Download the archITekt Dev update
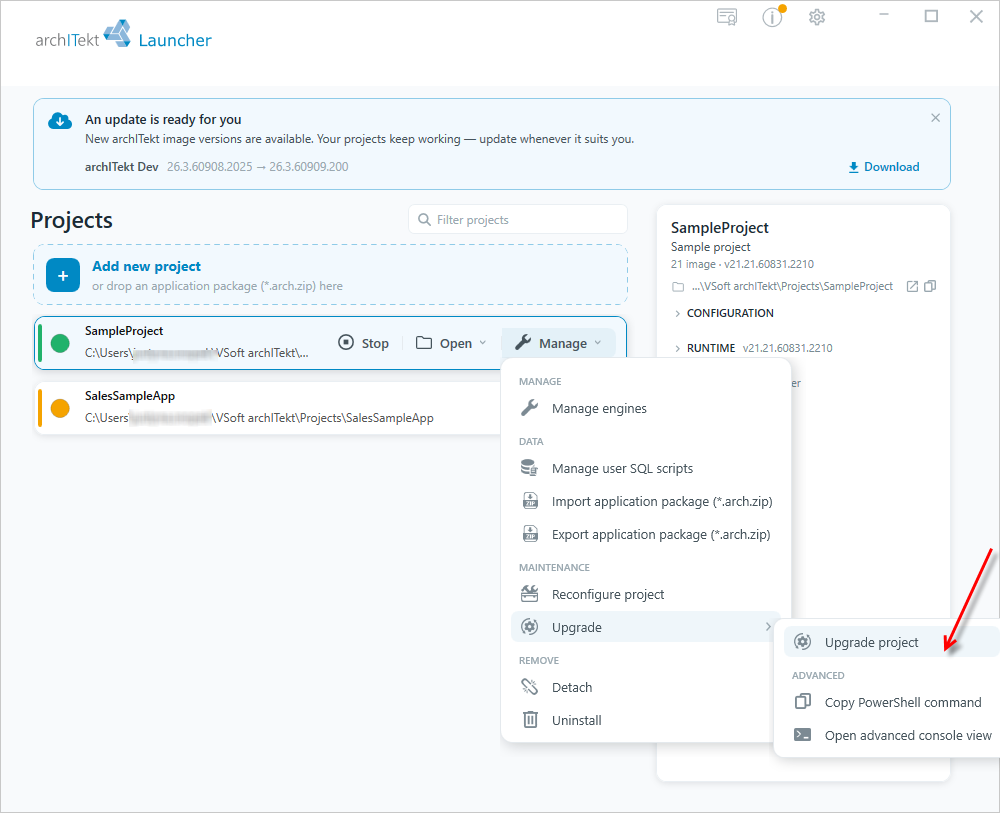The image size is (1000, 813). click(x=884, y=167)
